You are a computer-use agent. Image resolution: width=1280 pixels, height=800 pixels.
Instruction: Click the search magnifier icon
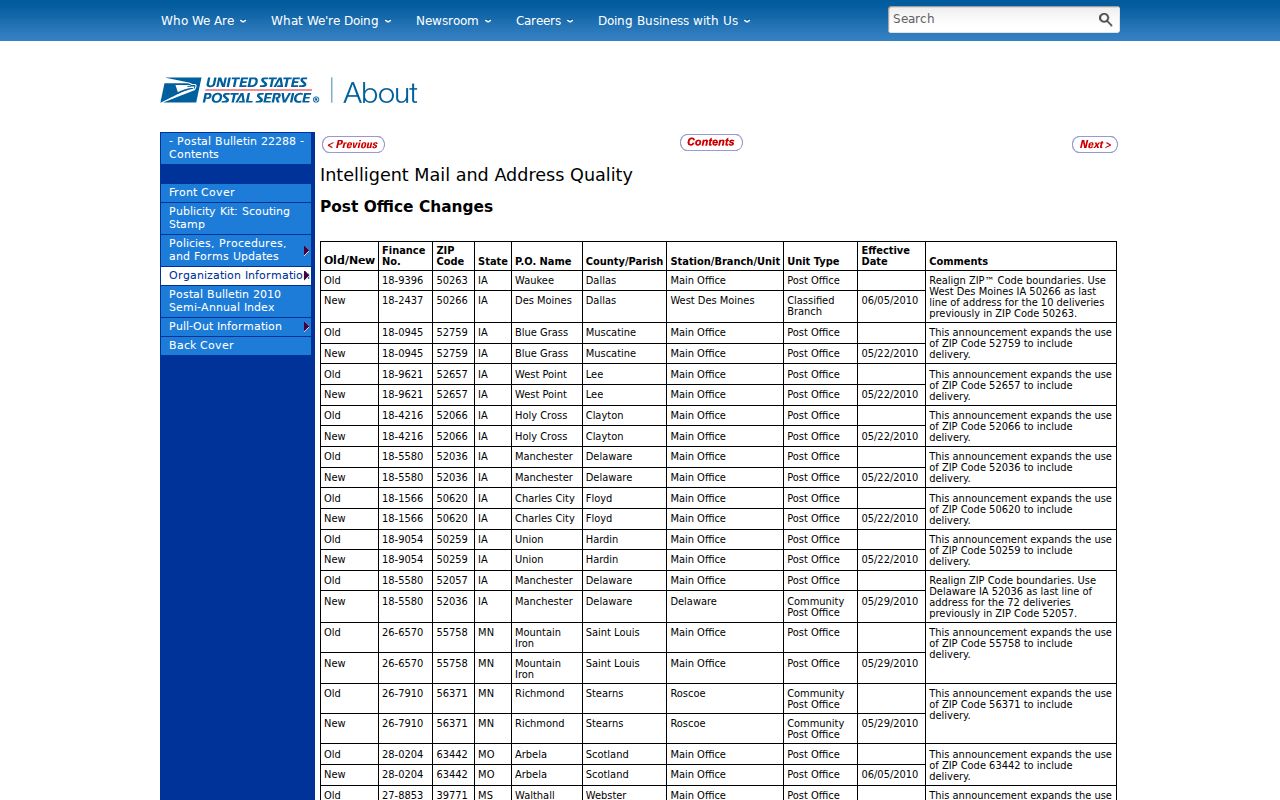[x=1105, y=19]
